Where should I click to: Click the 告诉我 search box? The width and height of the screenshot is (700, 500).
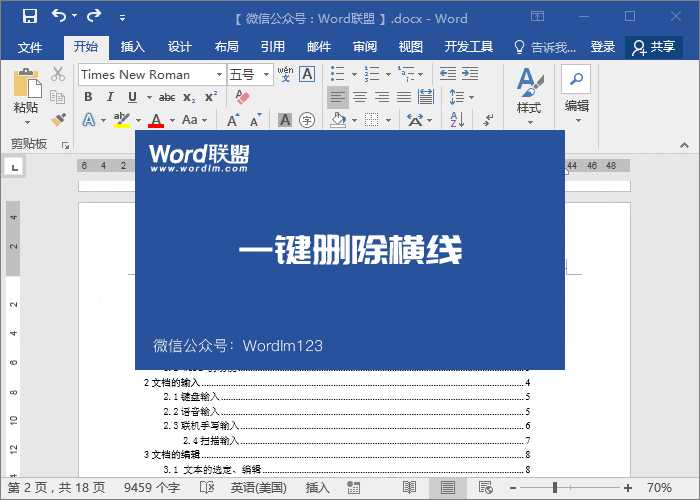545,47
